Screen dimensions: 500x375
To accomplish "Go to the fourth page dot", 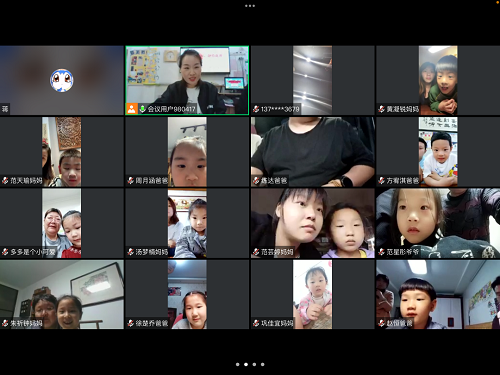I will (263, 364).
